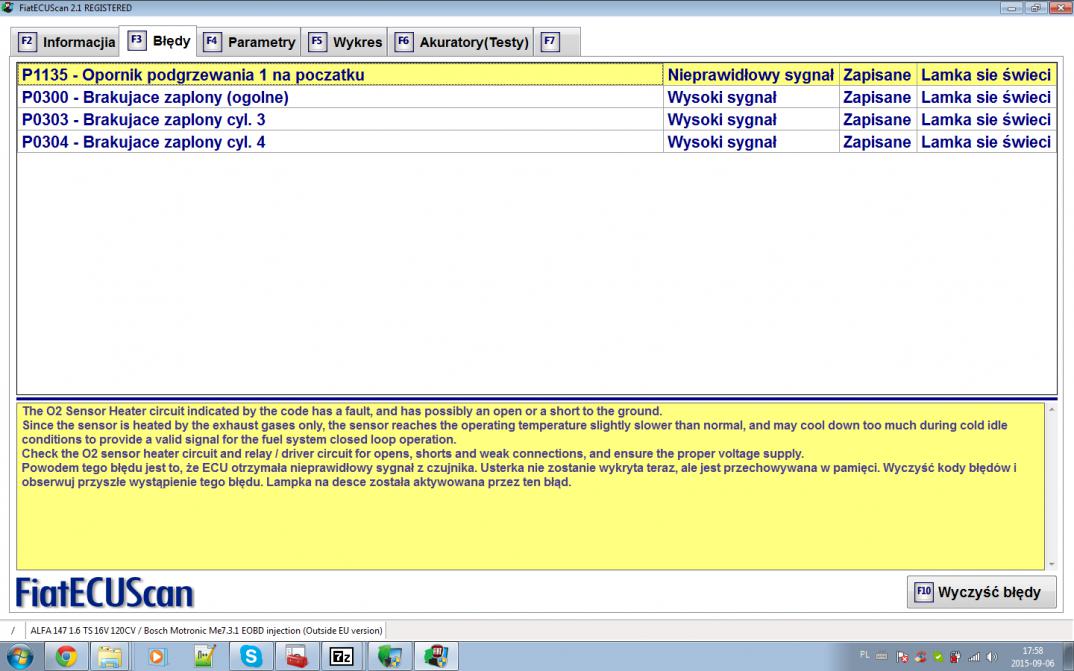The width and height of the screenshot is (1074, 671).
Task: Open 7-Zip from the taskbar
Action: 342,657
